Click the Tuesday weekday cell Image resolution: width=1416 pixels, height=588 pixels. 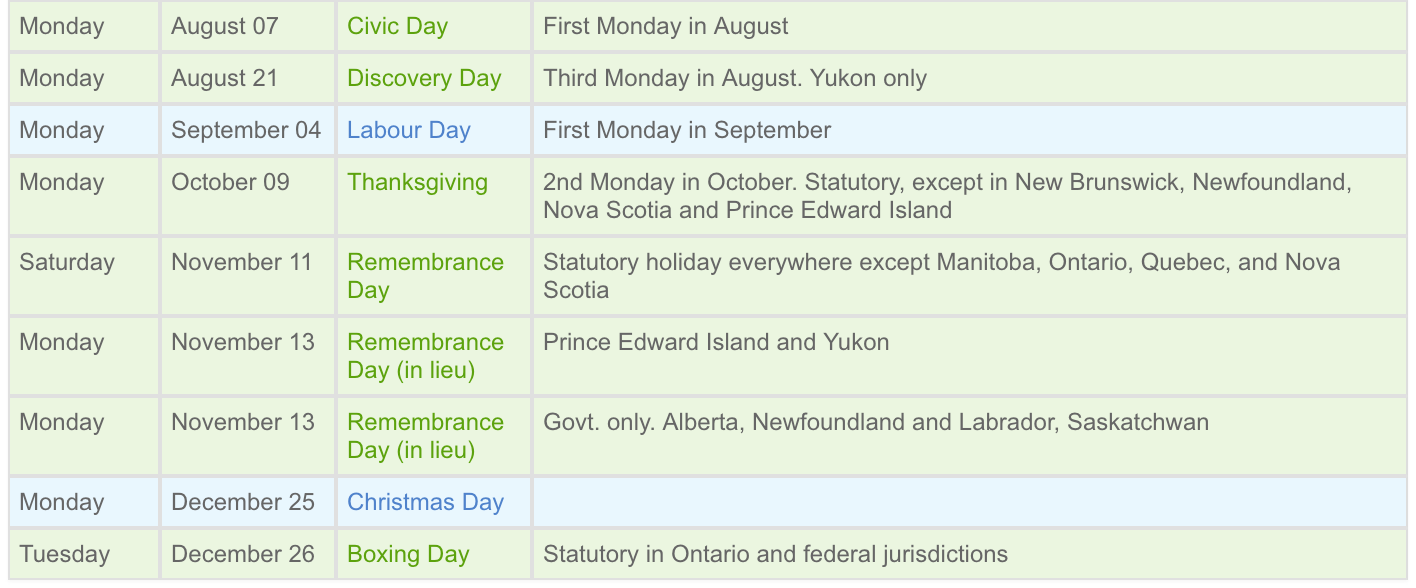[63, 554]
